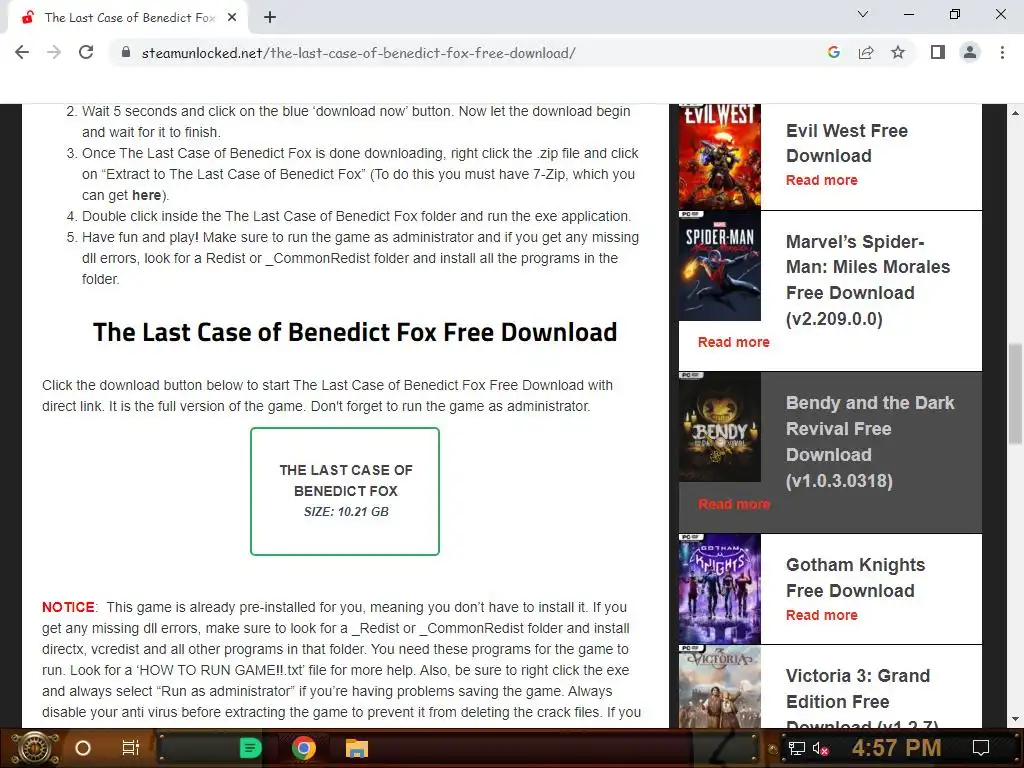
Task: Click the page scrollbar thumb
Action: [1015, 394]
